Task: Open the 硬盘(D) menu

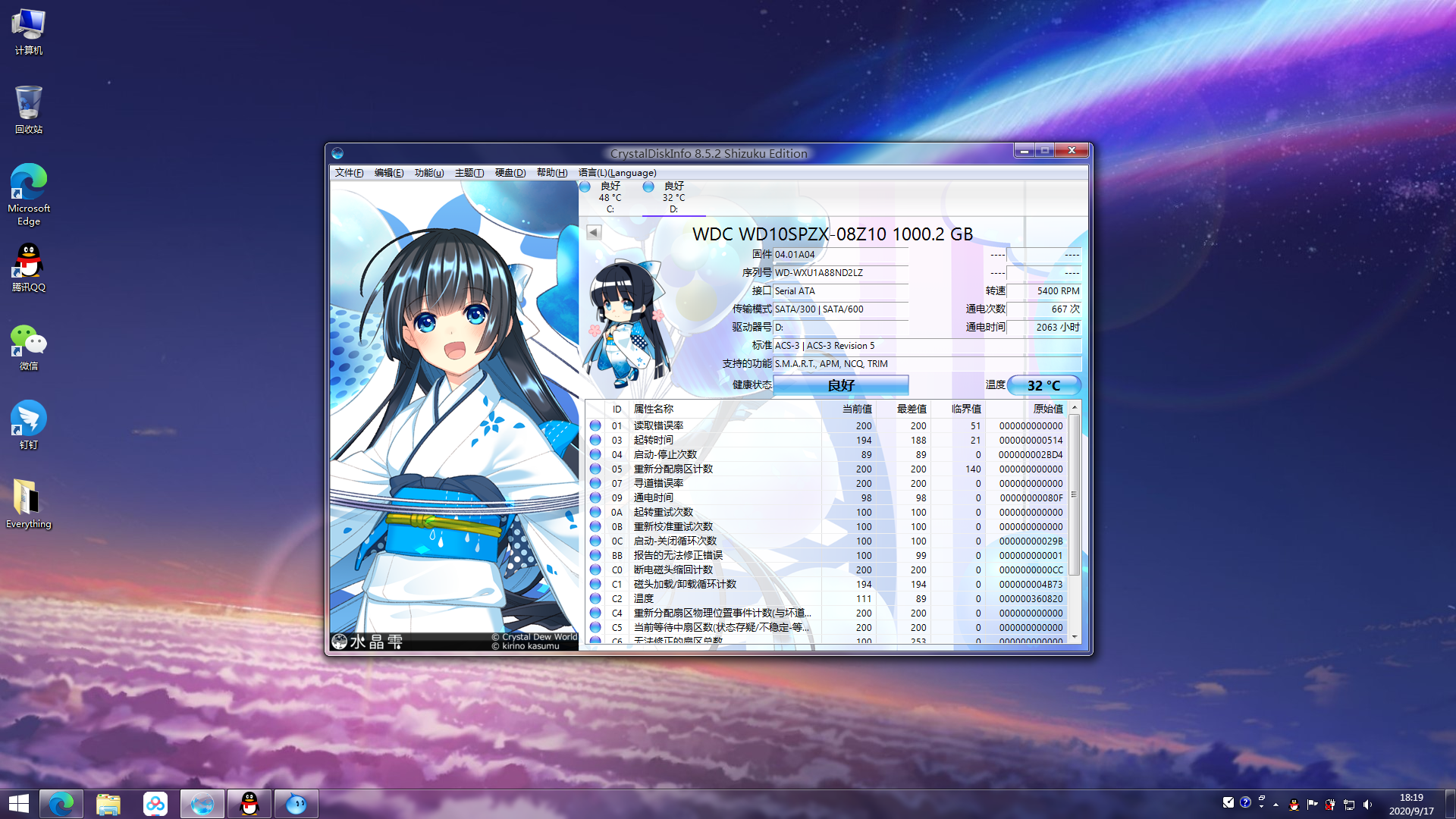Action: (x=510, y=173)
